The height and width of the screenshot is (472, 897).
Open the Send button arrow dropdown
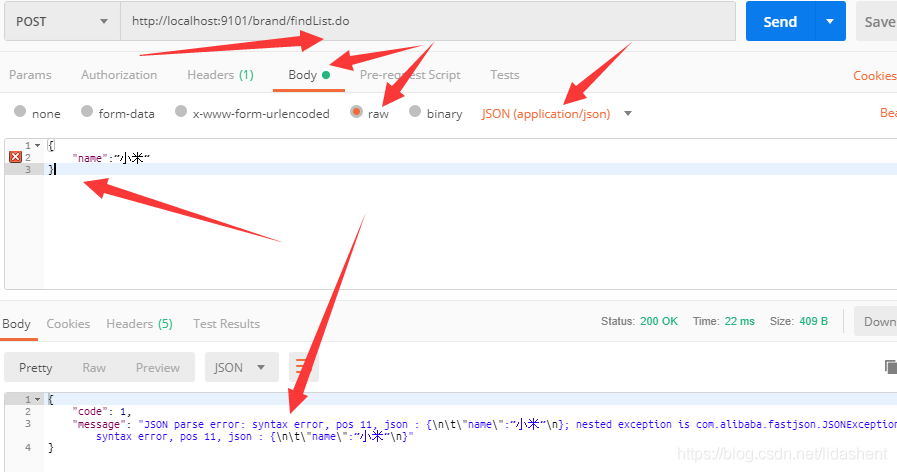click(x=830, y=21)
